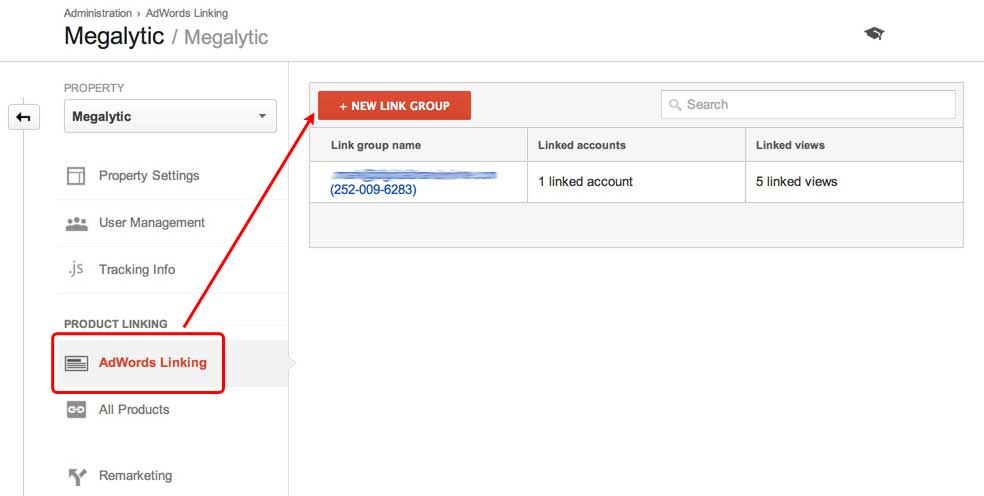Click the All Products chain-link icon

(76, 410)
